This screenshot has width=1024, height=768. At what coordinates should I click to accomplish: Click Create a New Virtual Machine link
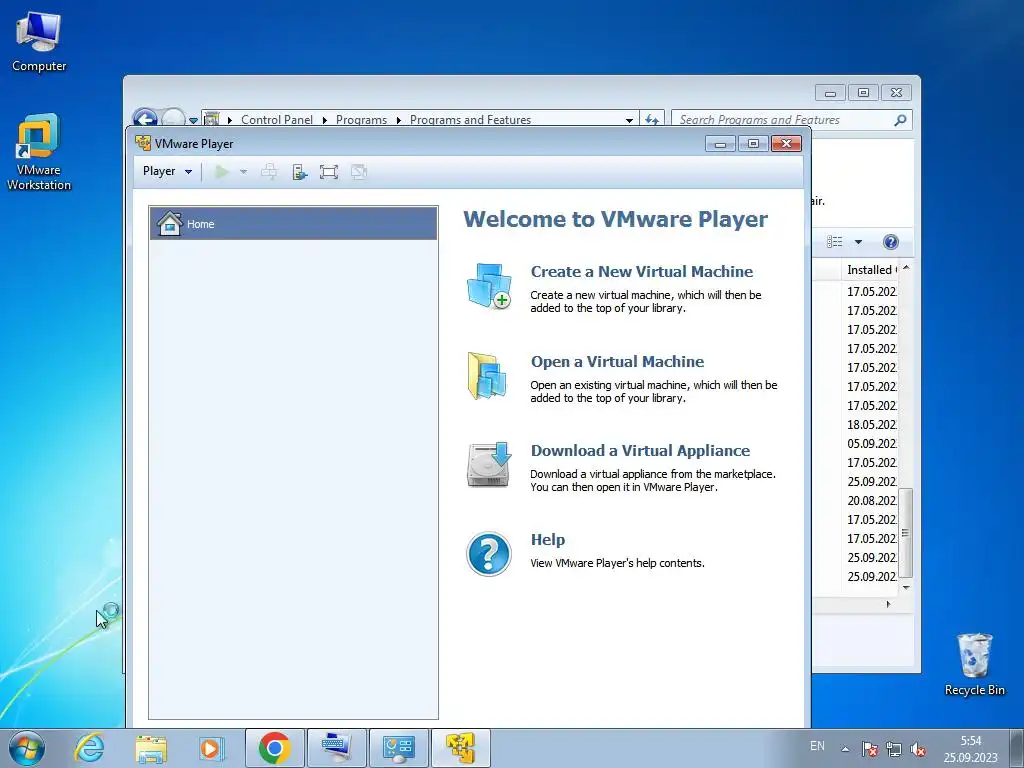pos(641,272)
